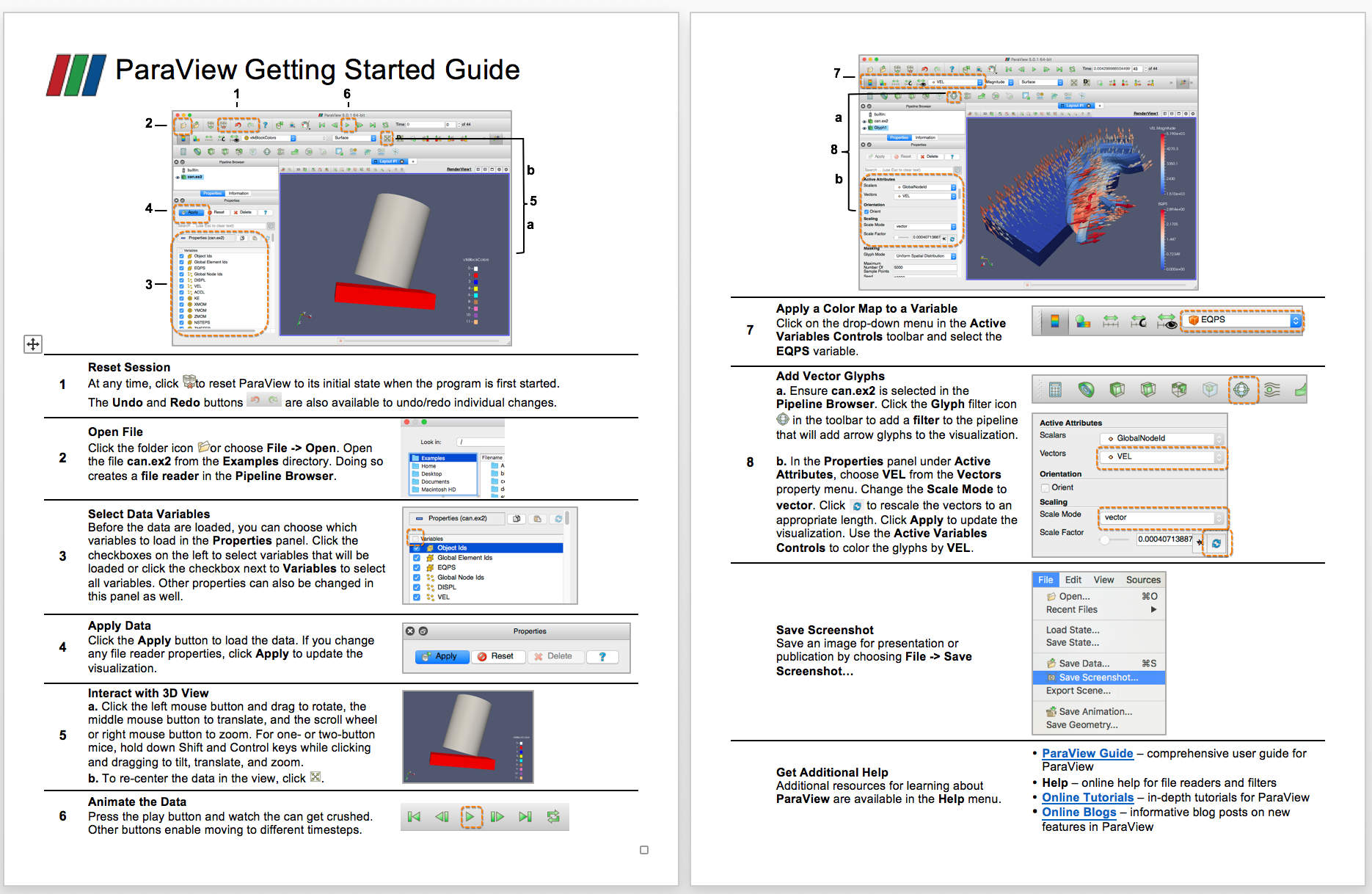The width and height of the screenshot is (1372, 894).
Task: Open a file using the folder icon
Action: tap(184, 125)
